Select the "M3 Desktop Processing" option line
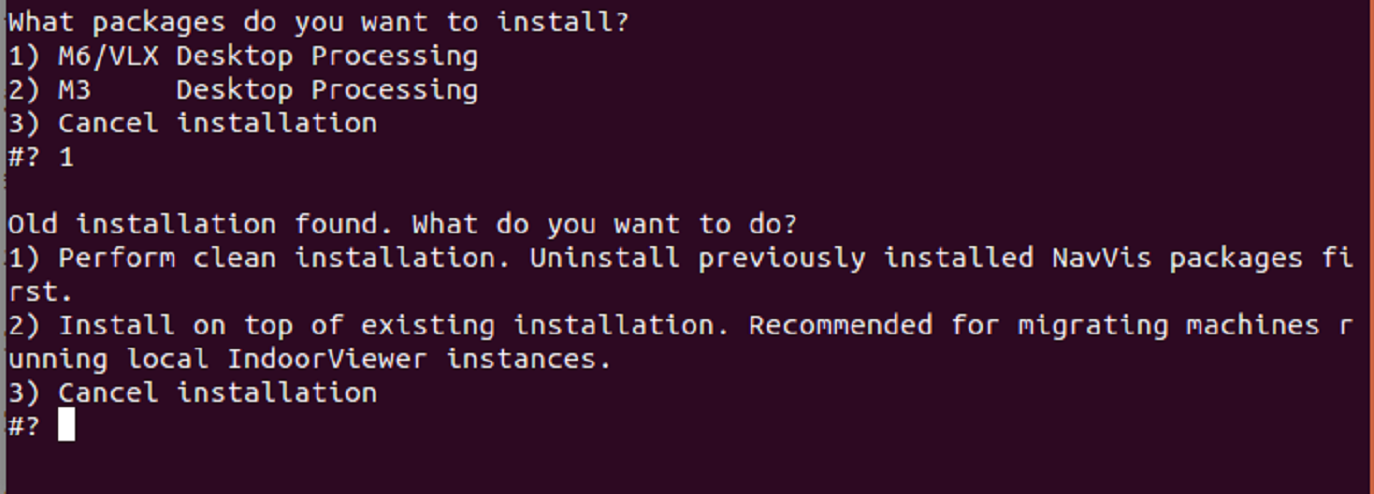The width and height of the screenshot is (1374, 494). [243, 90]
